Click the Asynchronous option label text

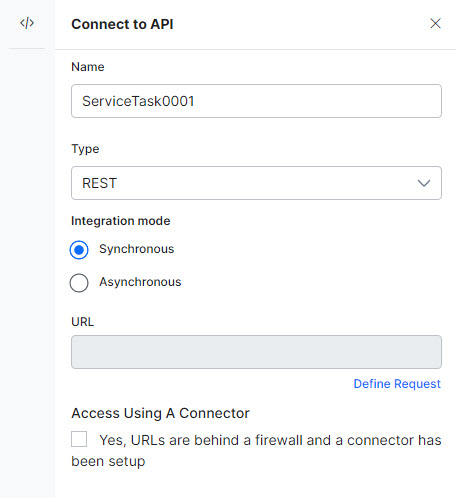coord(140,282)
